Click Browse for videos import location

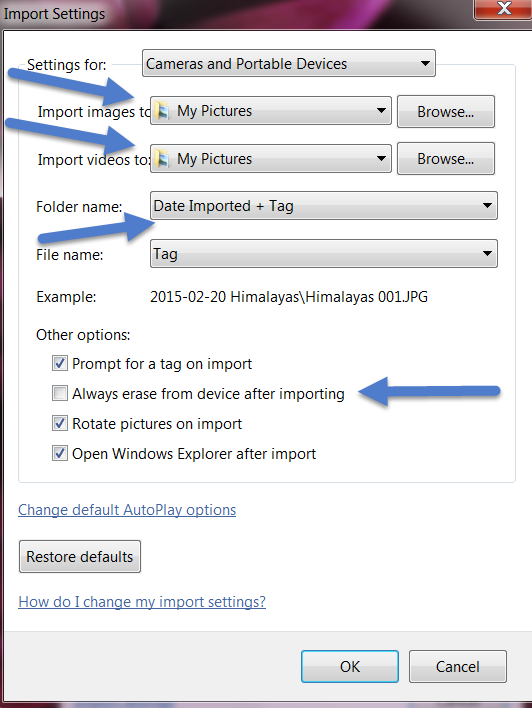coord(446,158)
